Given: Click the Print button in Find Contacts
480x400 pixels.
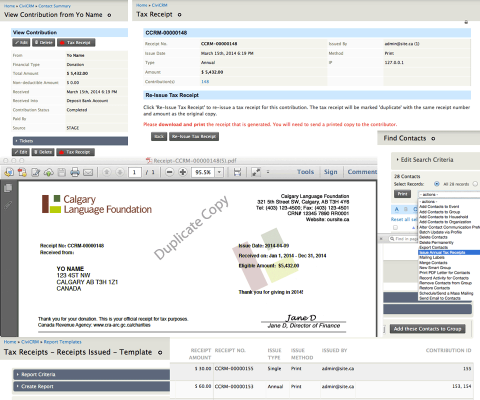Looking at the screenshot, I should click(x=402, y=194).
